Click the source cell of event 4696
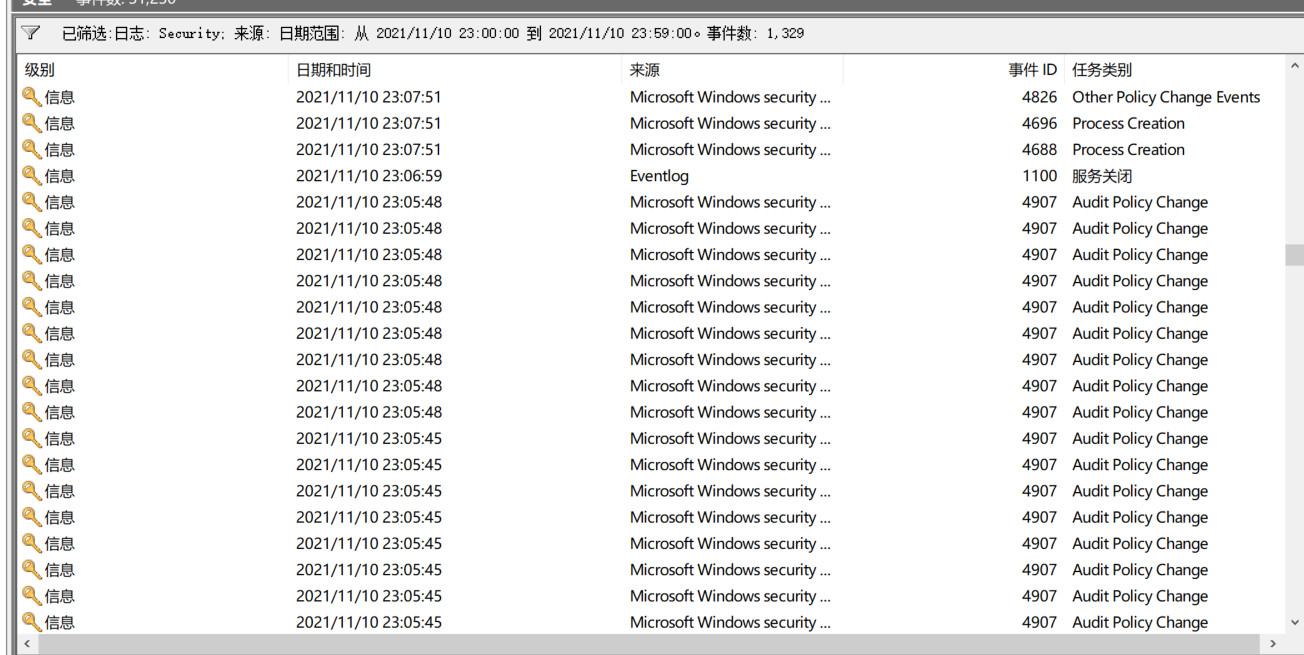 tap(730, 123)
